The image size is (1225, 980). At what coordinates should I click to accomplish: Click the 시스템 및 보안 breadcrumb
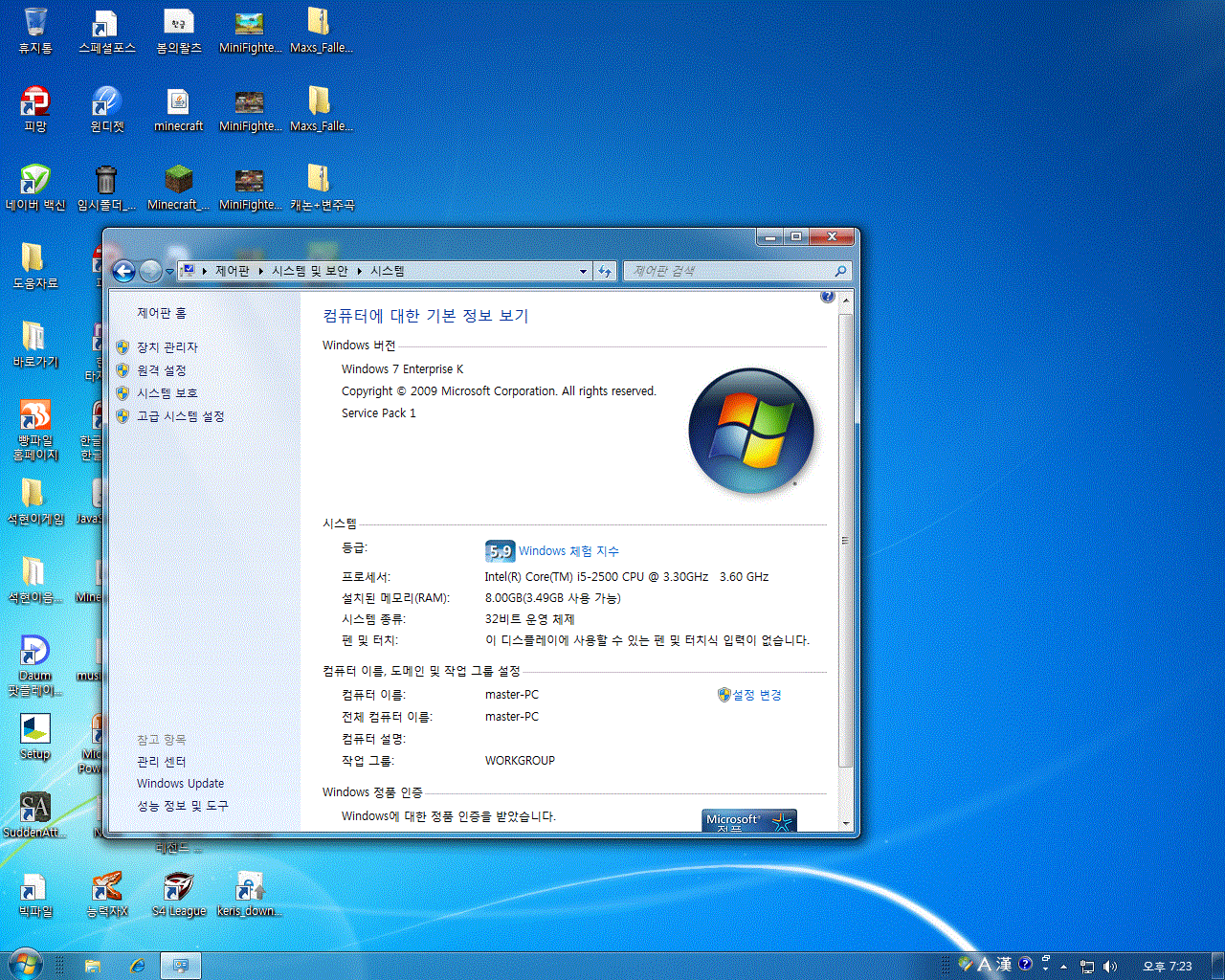point(309,271)
